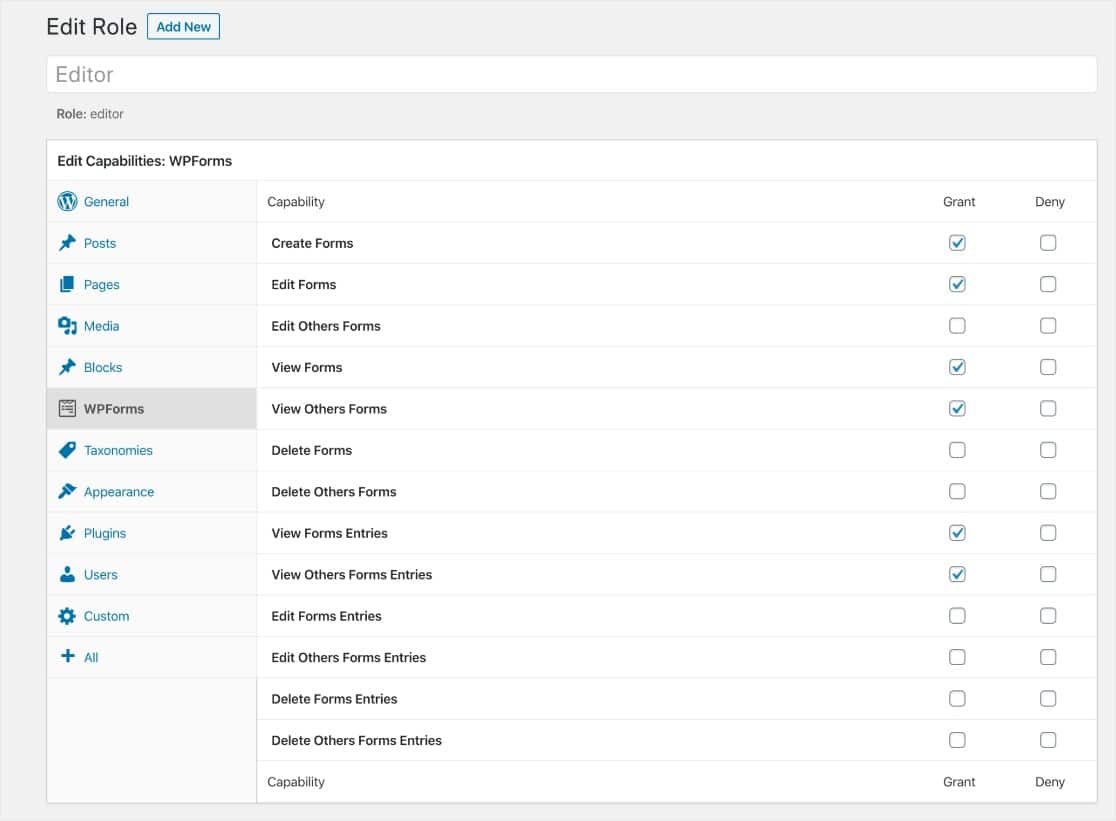This screenshot has width=1116, height=821.
Task: Click the plus icon beside All
Action: pos(68,656)
